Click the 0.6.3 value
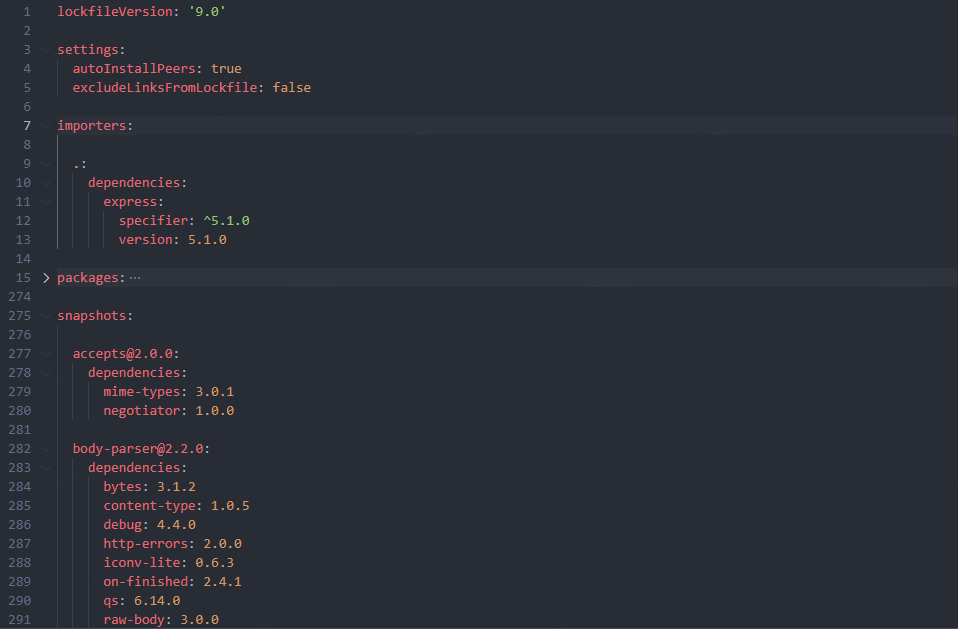The width and height of the screenshot is (958, 629). [x=214, y=562]
